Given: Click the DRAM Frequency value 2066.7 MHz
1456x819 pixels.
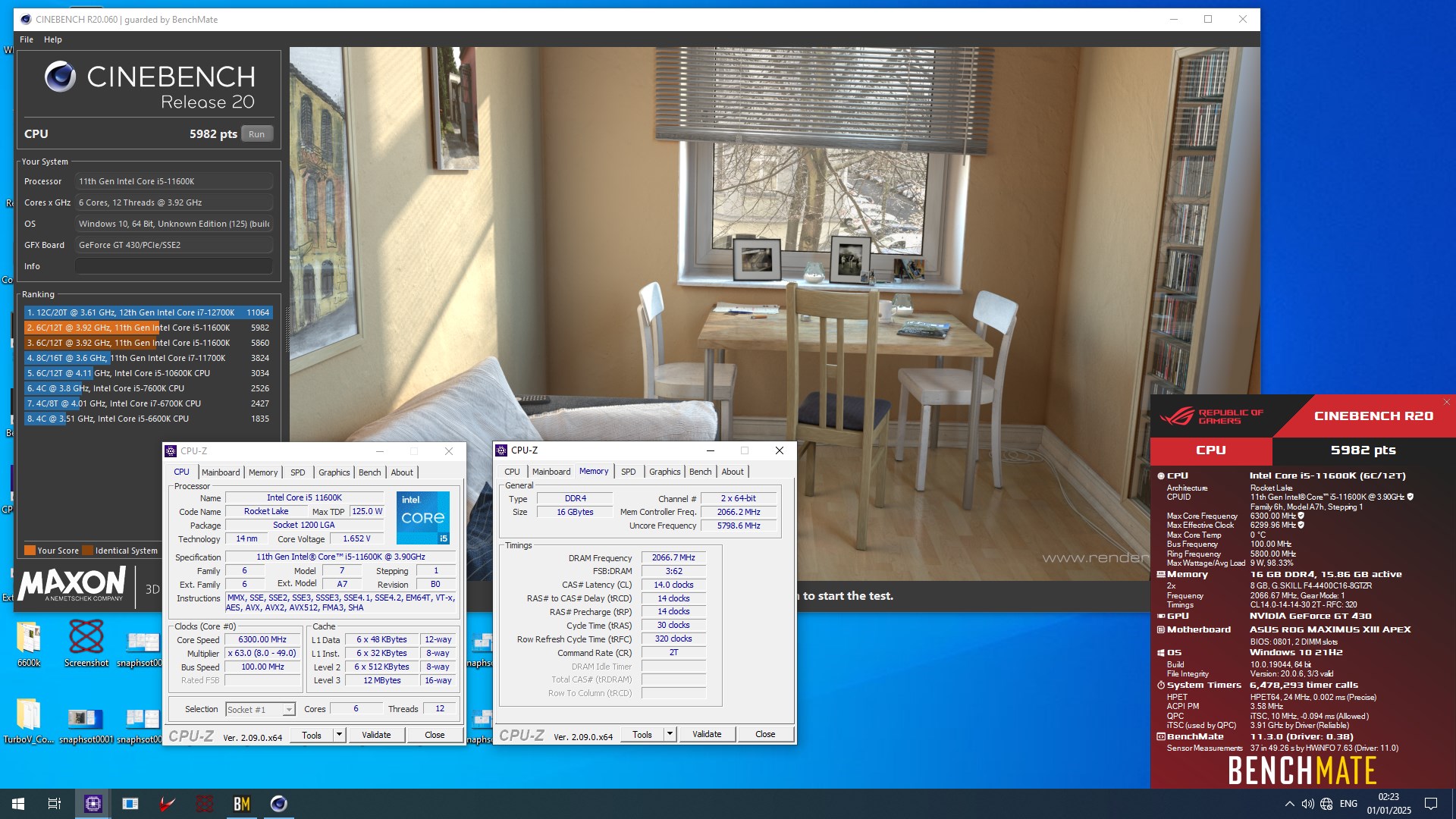Looking at the screenshot, I should click(x=673, y=557).
